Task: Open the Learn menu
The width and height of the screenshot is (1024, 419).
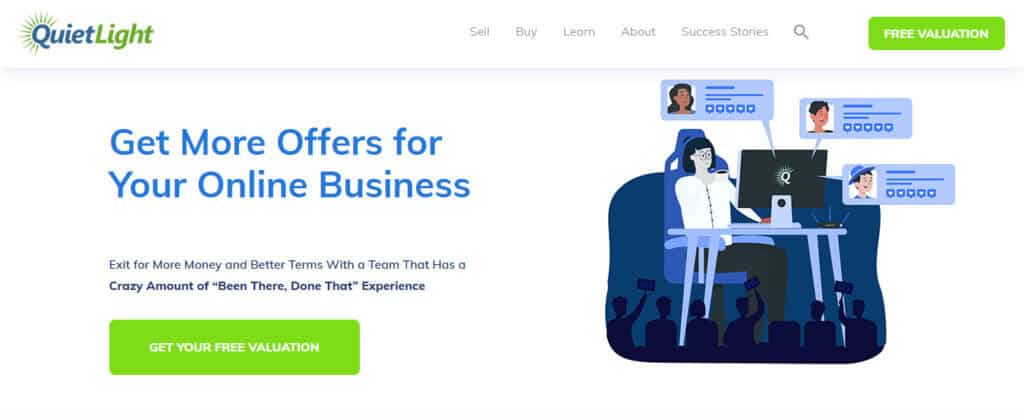Action: (x=579, y=32)
